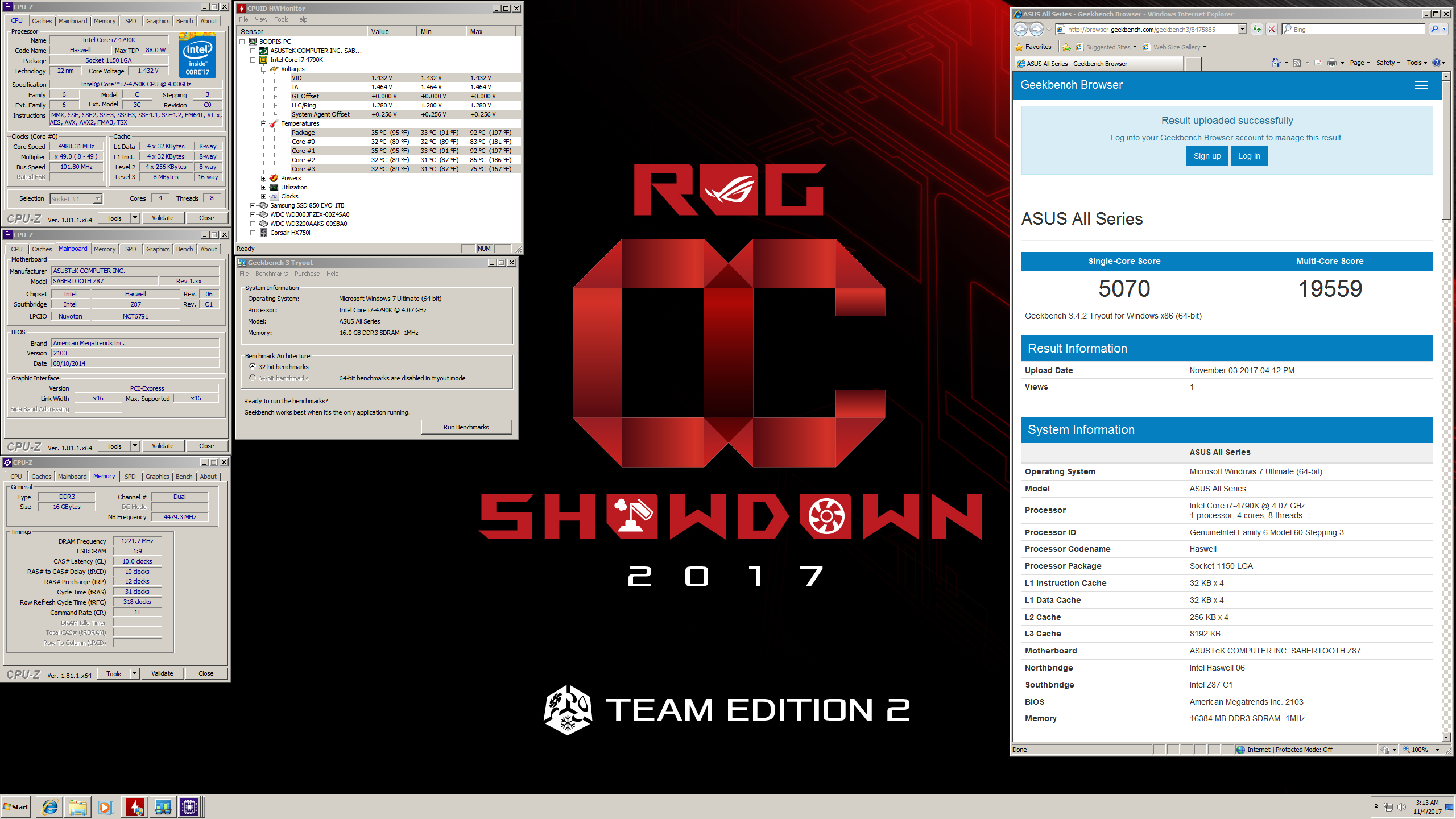The image size is (1456, 819).
Task: Click the Read Mail icon in IE
Action: pos(1318,63)
